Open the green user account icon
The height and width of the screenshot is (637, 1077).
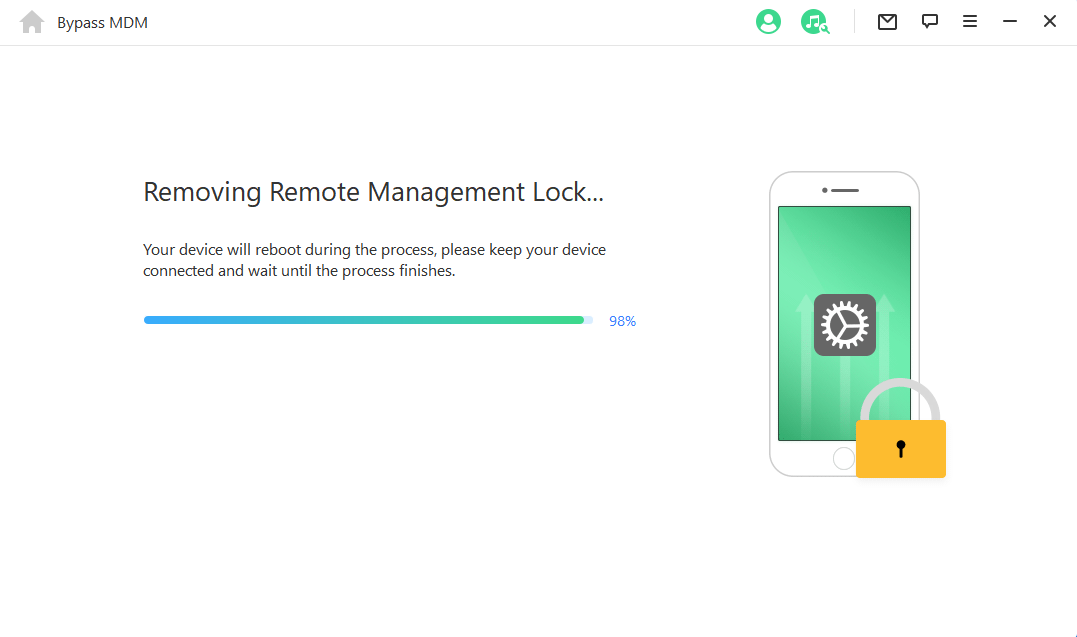coord(768,22)
